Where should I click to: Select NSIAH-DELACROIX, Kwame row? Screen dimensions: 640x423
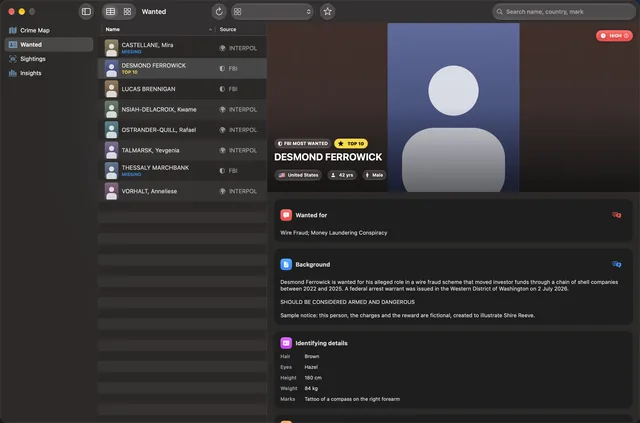[182, 109]
